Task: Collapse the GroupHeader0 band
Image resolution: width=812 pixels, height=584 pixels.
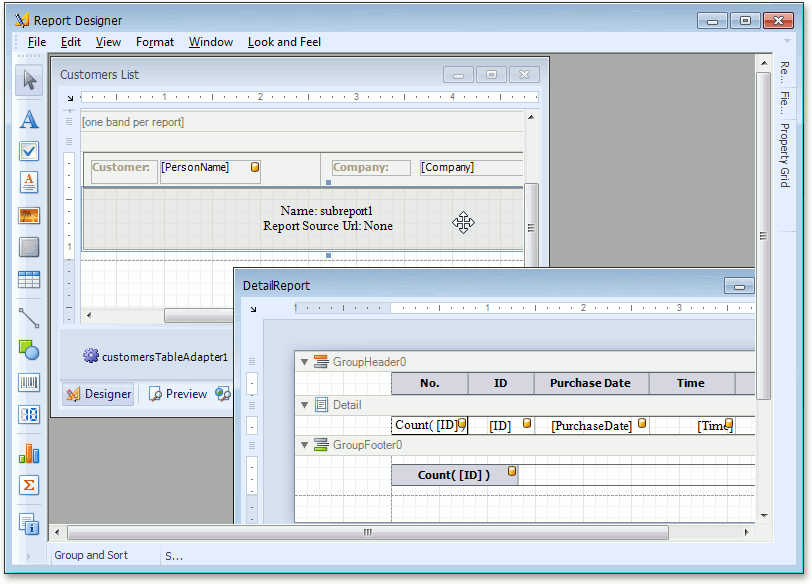Action: coord(305,362)
